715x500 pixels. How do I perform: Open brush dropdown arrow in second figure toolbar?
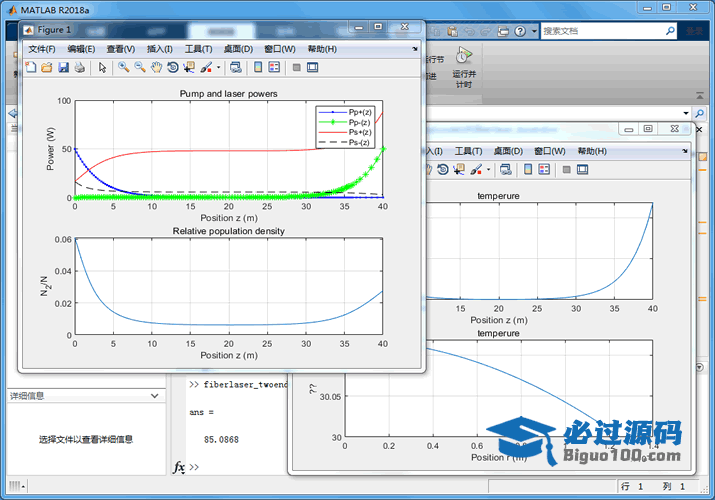[488, 170]
